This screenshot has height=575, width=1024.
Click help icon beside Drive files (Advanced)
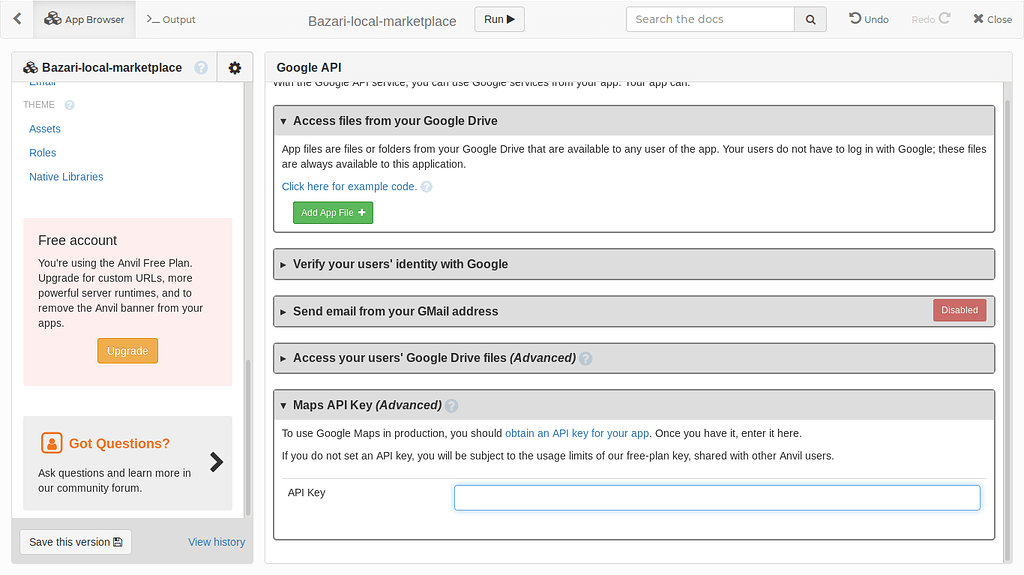click(x=586, y=358)
